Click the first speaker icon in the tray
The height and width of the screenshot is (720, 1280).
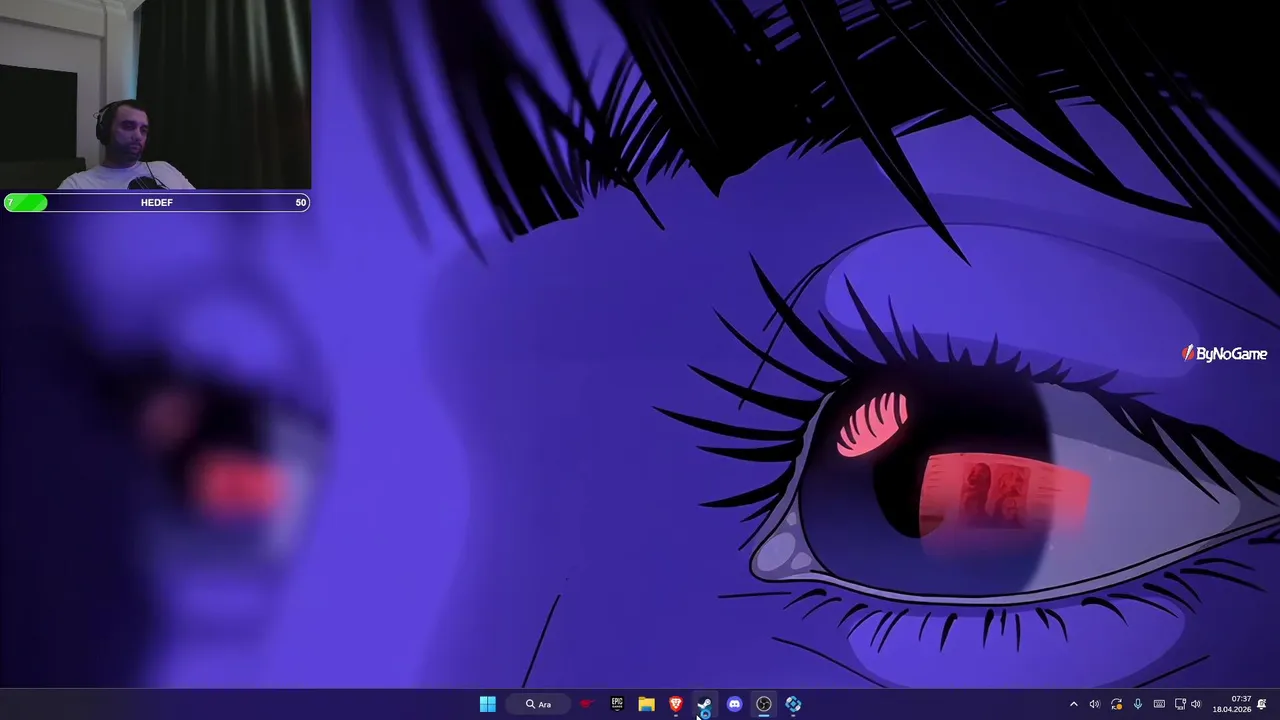coord(1094,704)
